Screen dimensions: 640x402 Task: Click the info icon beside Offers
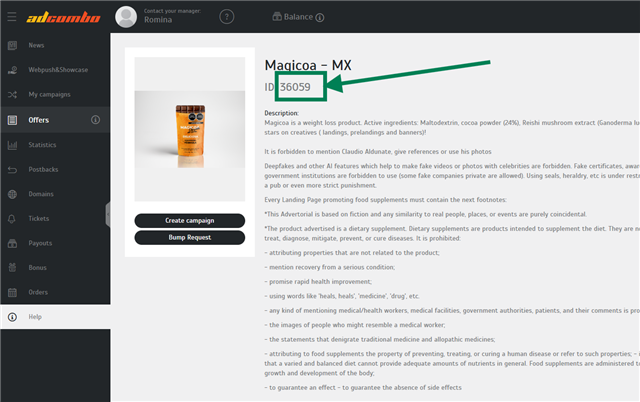pos(95,120)
